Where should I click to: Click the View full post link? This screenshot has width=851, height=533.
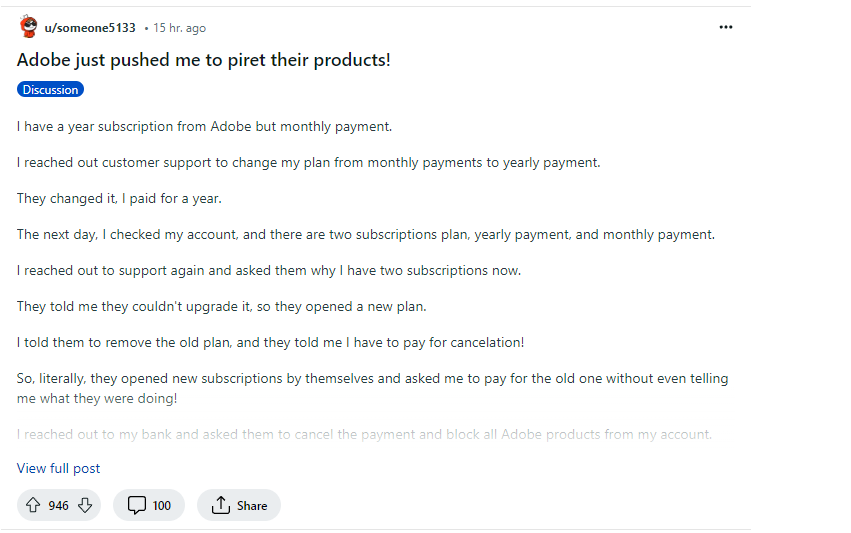(58, 468)
